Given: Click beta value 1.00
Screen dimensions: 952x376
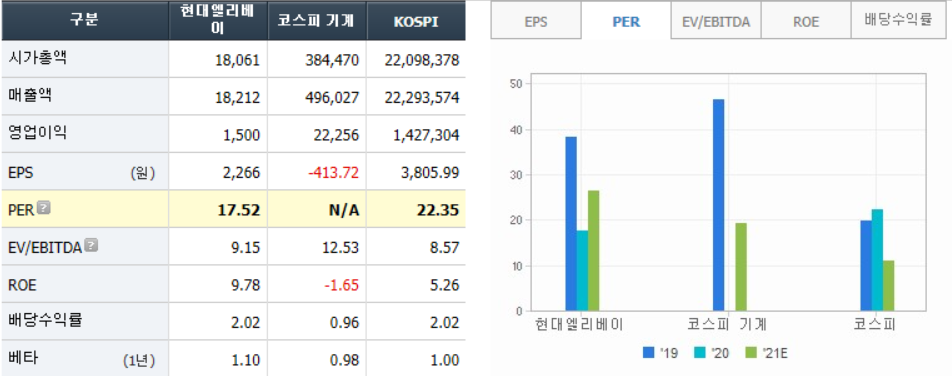Looking at the screenshot, I should pos(445,360).
